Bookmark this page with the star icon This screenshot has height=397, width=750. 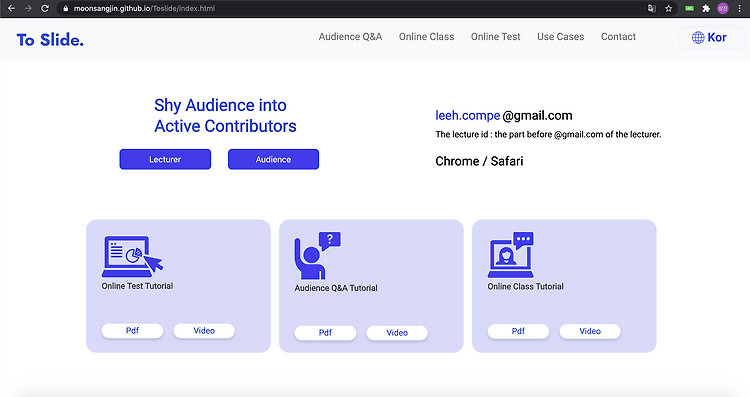[x=669, y=8]
